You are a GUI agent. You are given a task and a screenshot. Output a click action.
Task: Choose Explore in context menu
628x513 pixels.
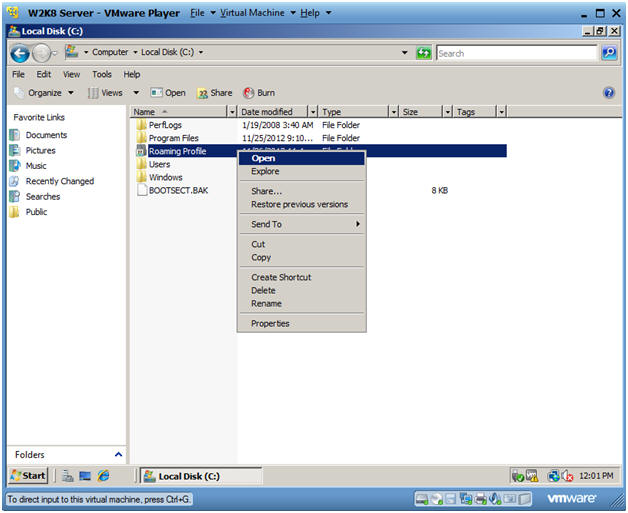click(302, 171)
